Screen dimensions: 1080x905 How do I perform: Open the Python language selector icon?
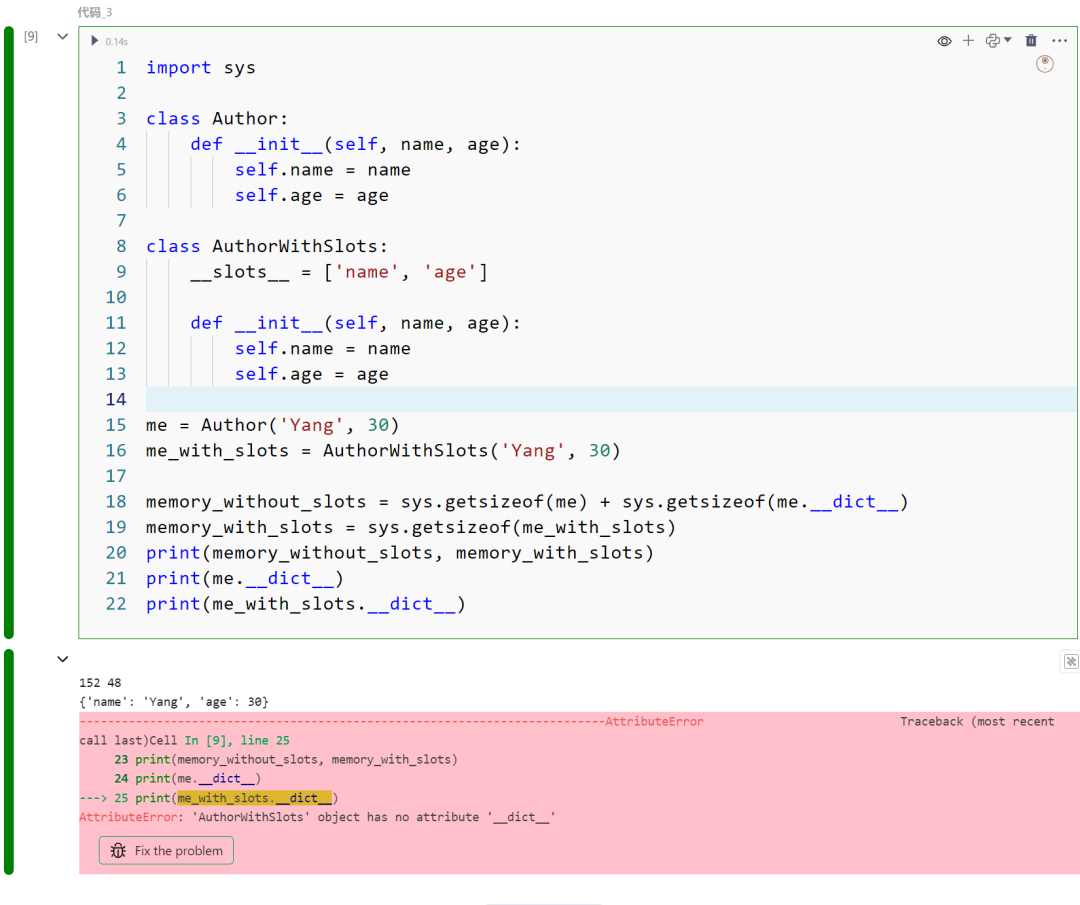click(x=993, y=41)
